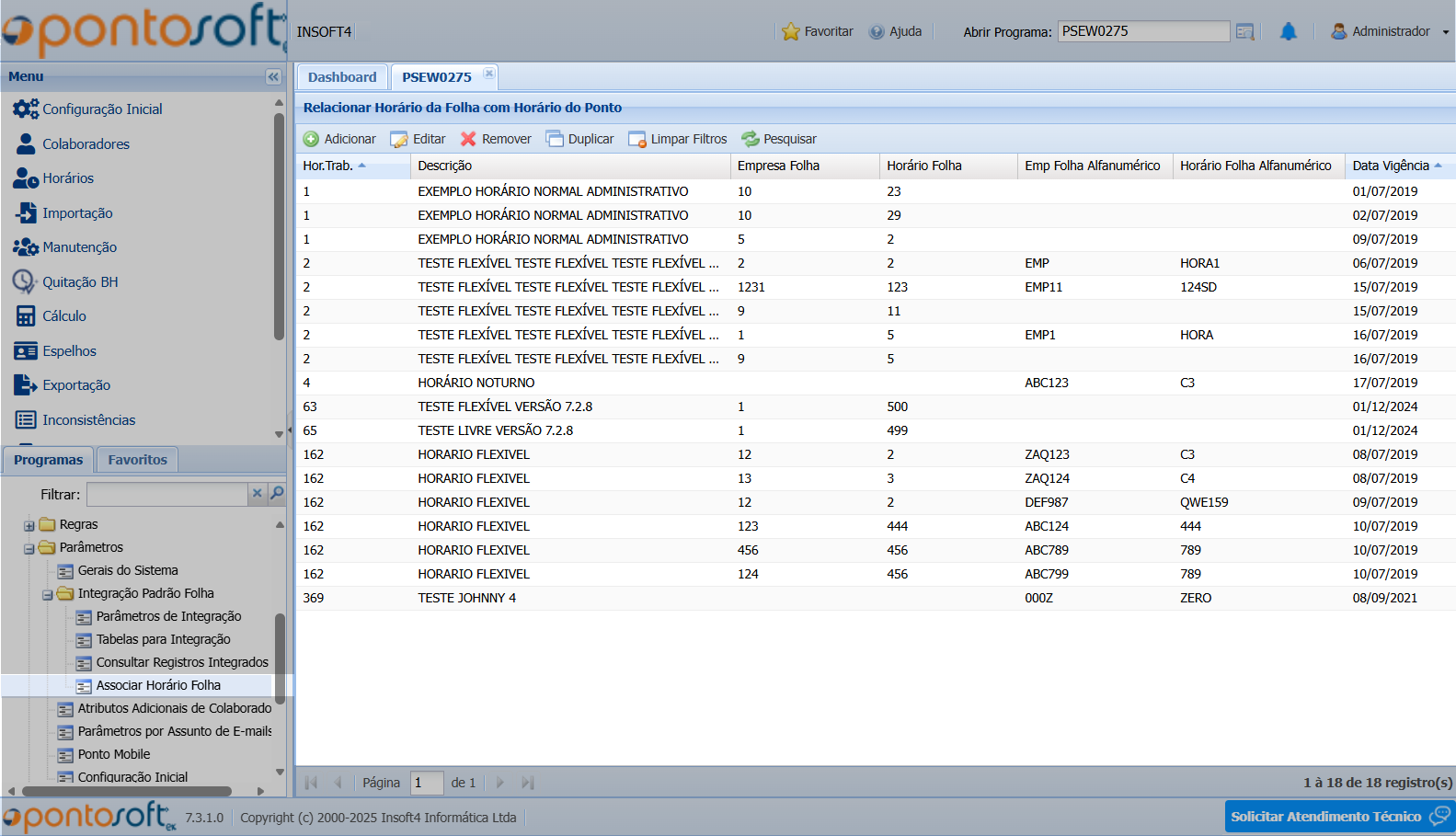Click the page number input field
1456x836 pixels.
(x=426, y=783)
